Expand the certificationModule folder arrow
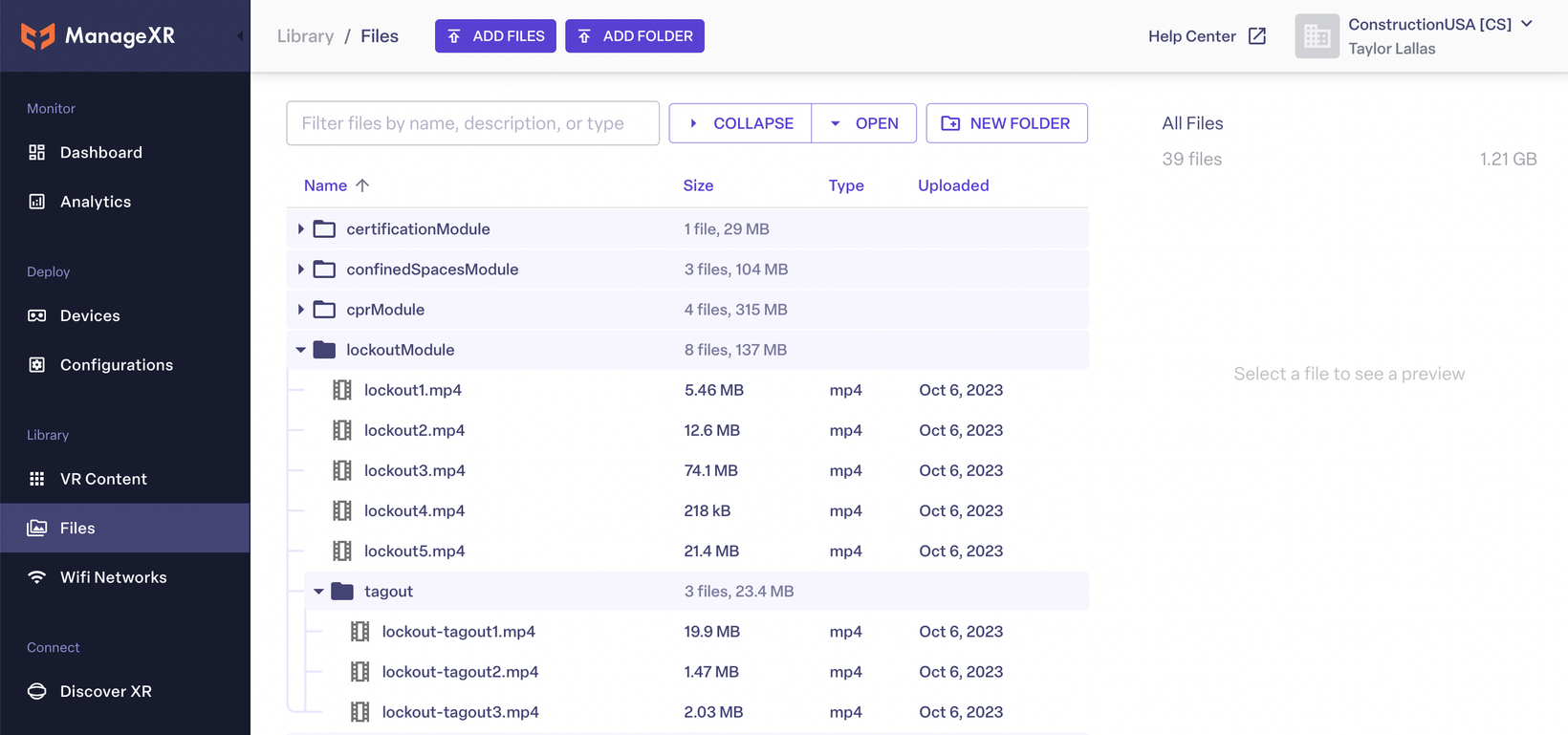Screen dimensions: 1568x735 pos(300,229)
